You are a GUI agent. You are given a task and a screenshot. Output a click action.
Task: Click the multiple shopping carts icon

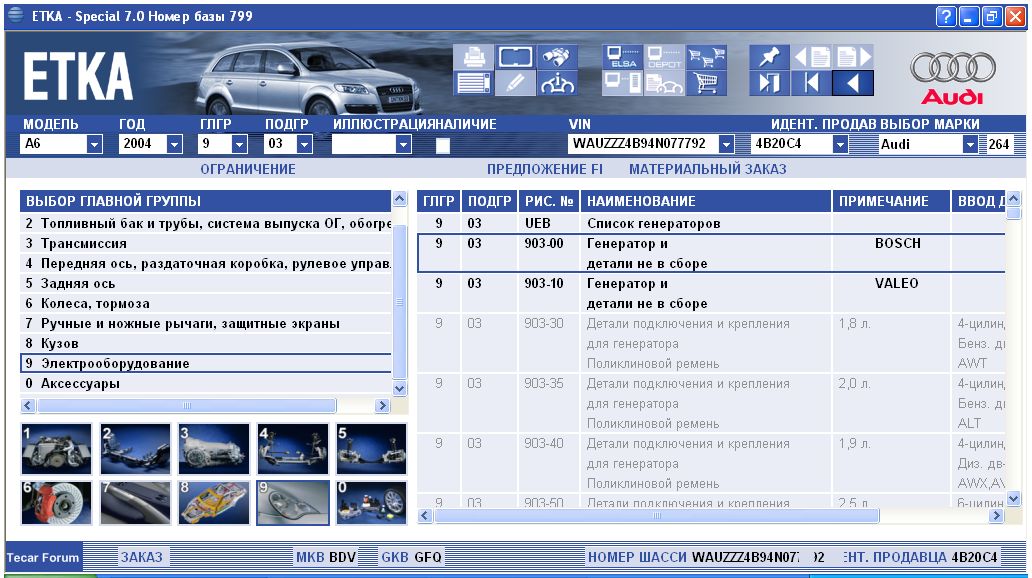coord(706,57)
